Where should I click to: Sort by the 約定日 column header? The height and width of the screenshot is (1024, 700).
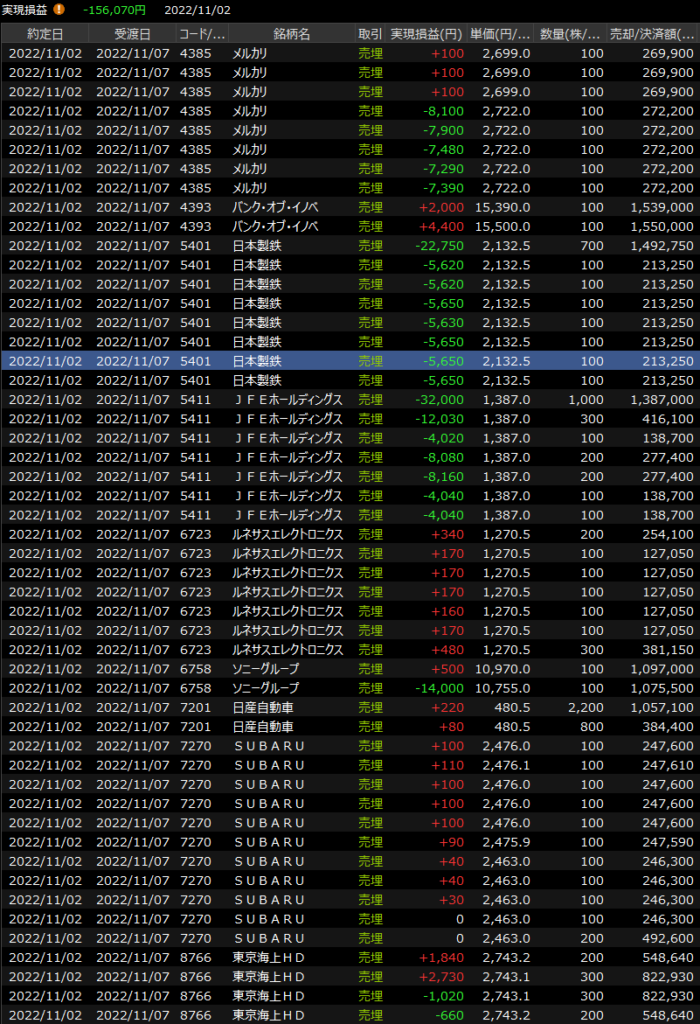coord(45,34)
